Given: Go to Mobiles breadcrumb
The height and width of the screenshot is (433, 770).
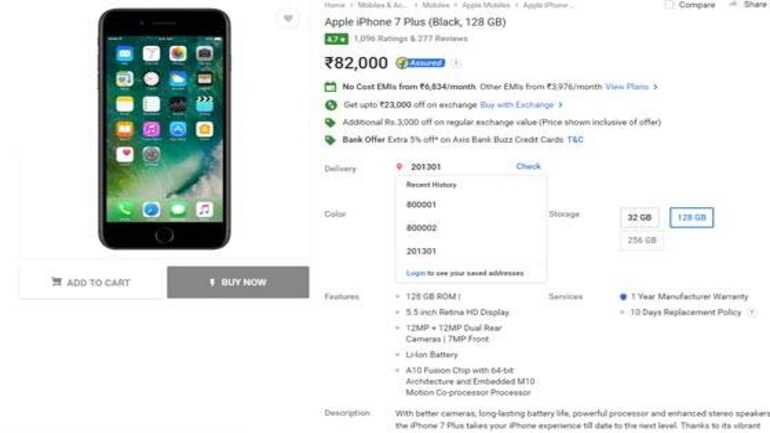Looking at the screenshot, I should click(x=436, y=5).
